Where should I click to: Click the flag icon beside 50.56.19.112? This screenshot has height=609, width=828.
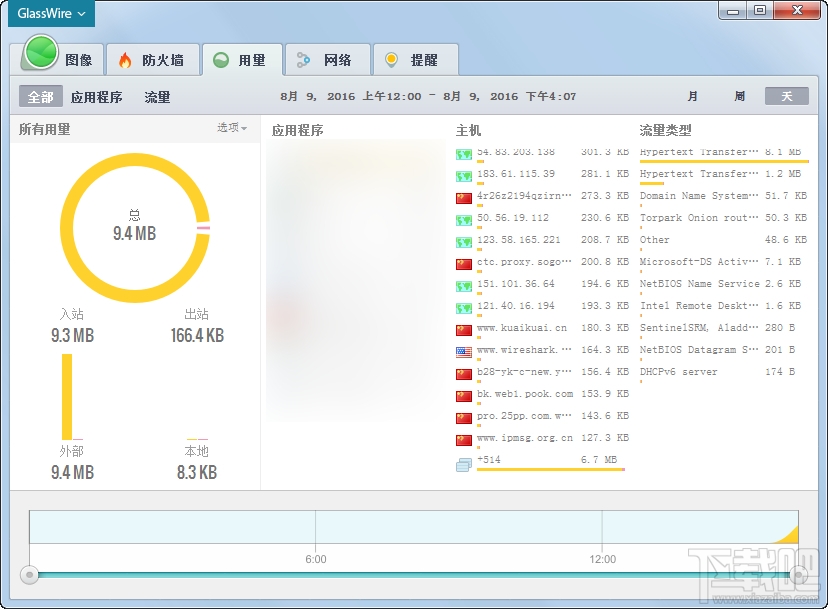tap(464, 220)
